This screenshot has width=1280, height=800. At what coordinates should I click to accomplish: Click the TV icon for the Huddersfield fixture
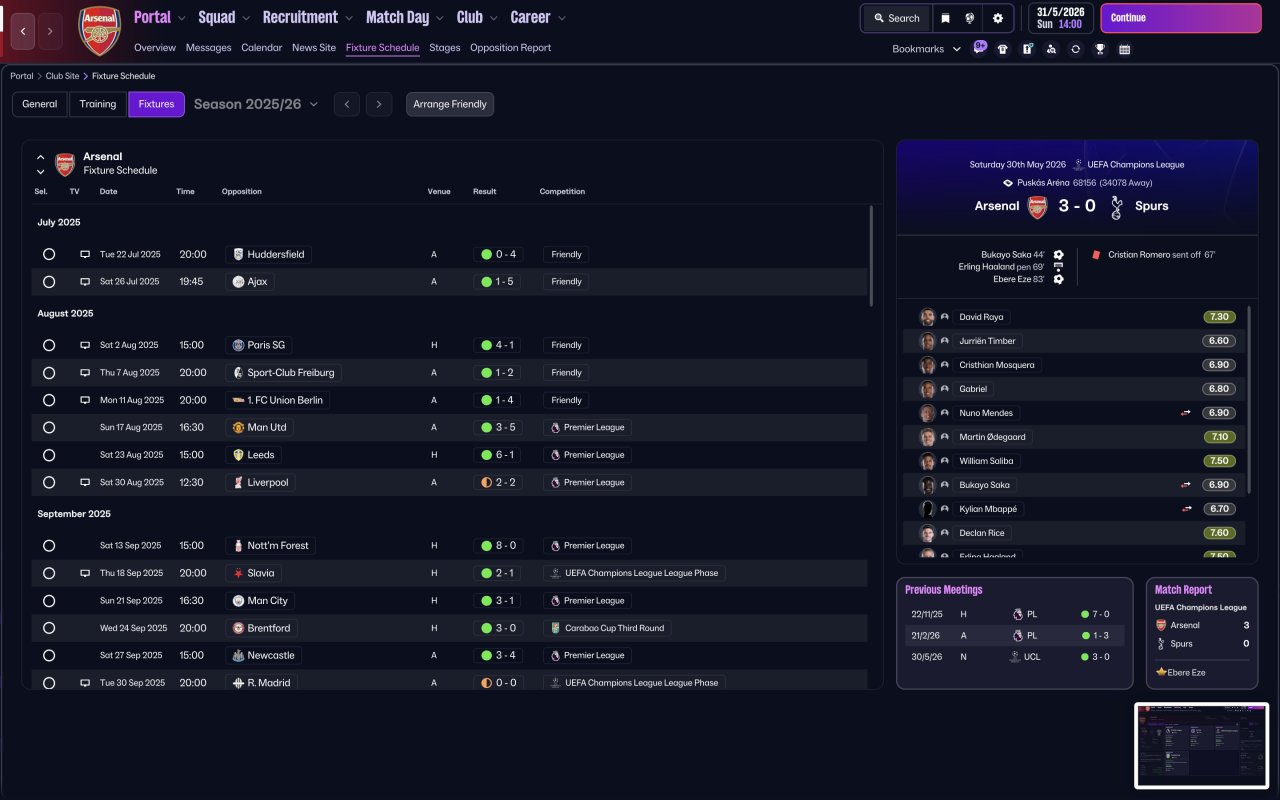click(x=85, y=255)
